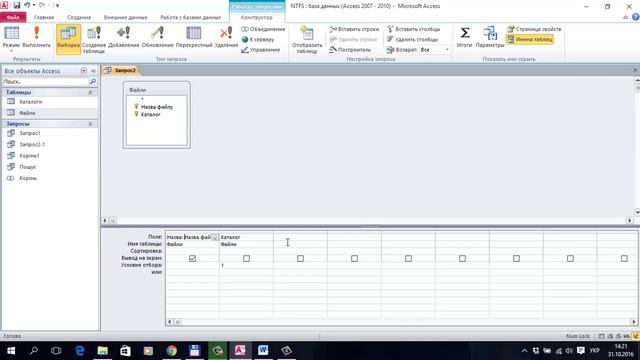Image resolution: width=640 pixels, height=360 pixels.
Task: Choose the Удаление query type
Action: click(226, 38)
